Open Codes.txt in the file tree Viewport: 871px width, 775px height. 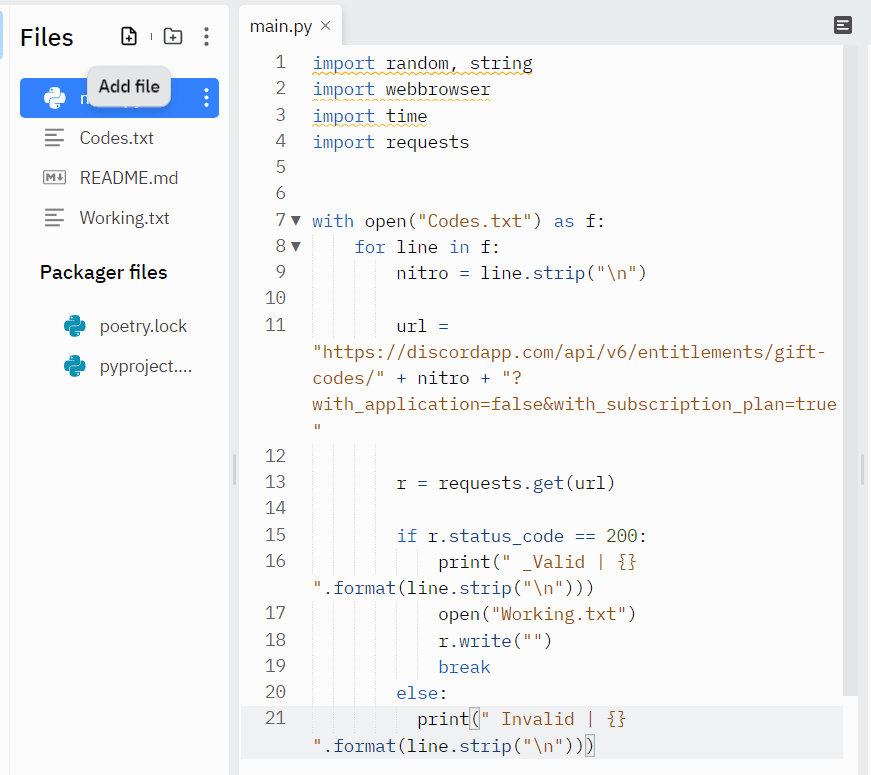117,138
